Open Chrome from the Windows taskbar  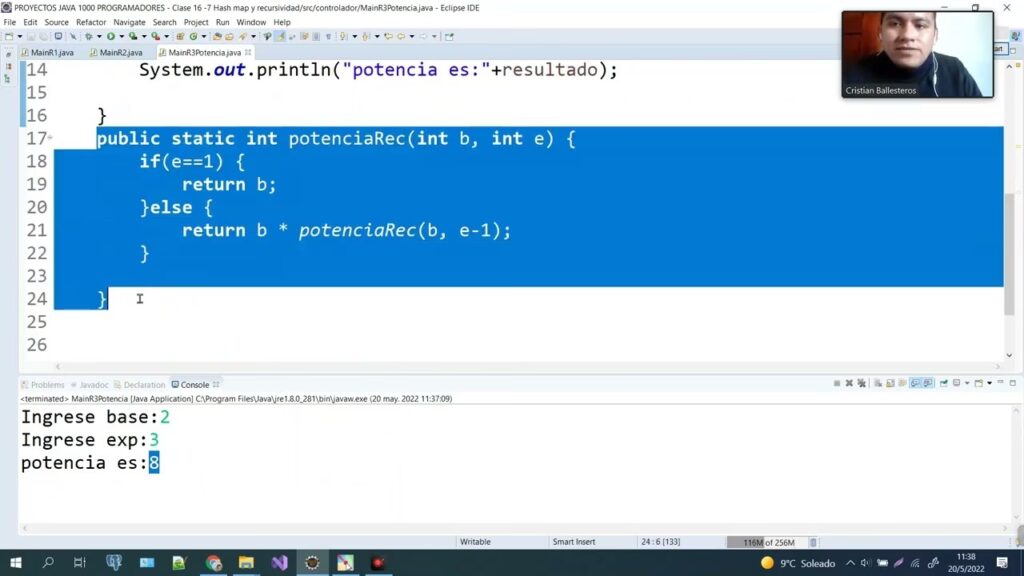(213, 563)
